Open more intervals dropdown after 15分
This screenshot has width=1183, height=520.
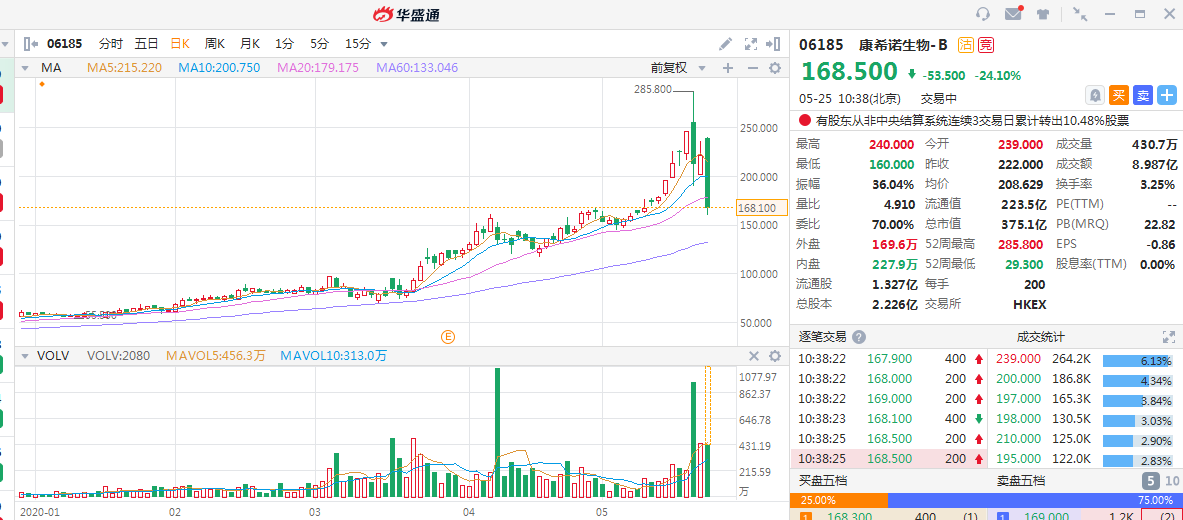tap(384, 44)
